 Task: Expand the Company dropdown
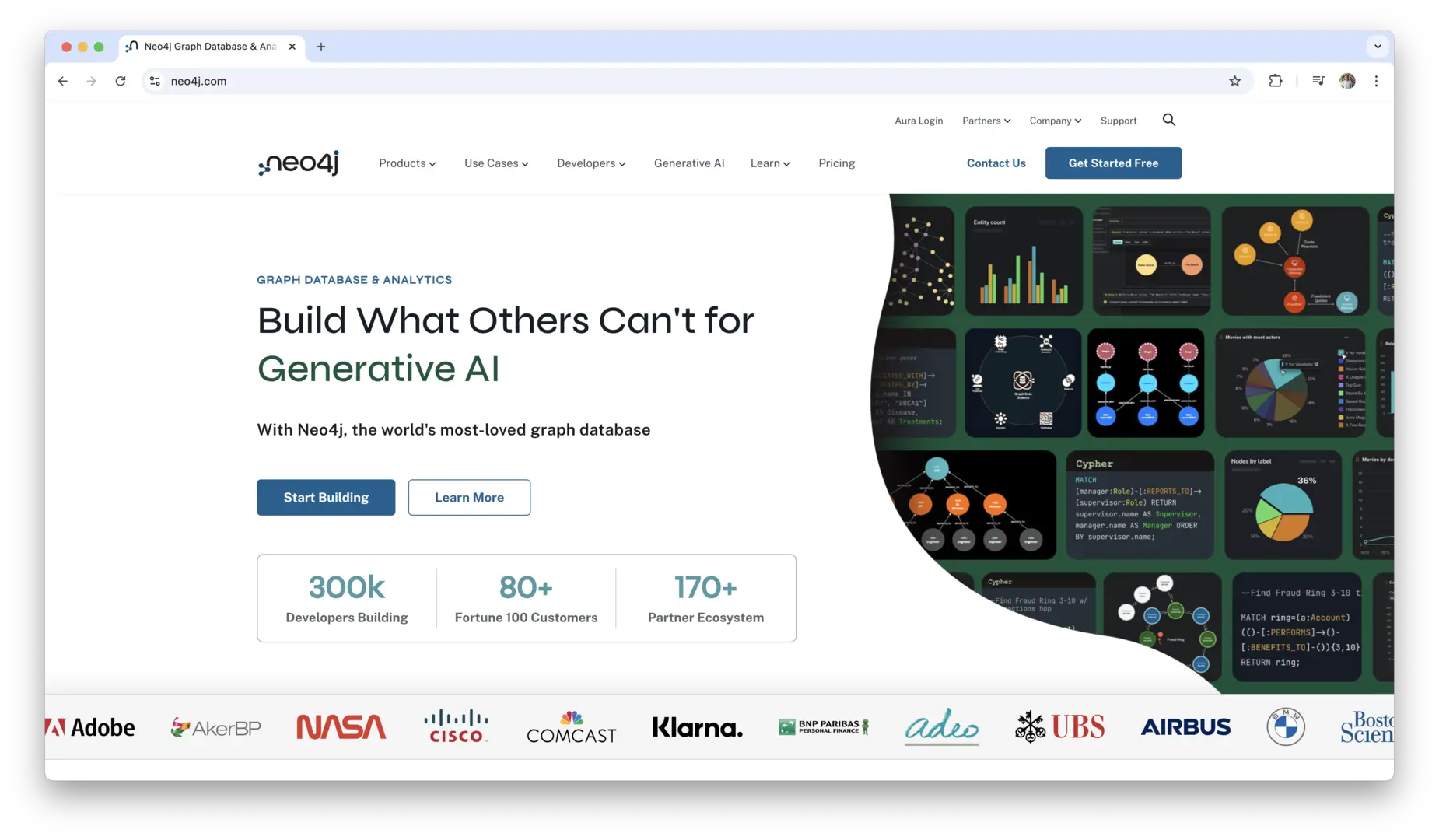click(1056, 121)
